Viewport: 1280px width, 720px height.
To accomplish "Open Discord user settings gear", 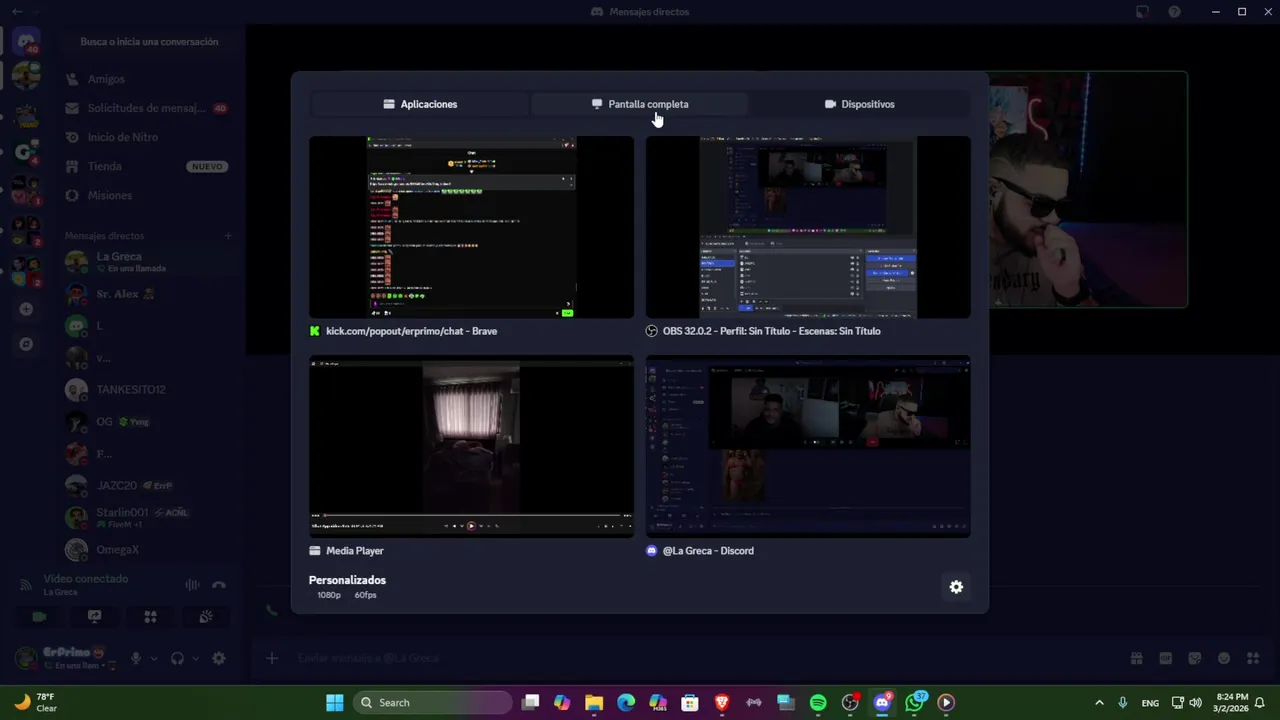I will (x=219, y=658).
